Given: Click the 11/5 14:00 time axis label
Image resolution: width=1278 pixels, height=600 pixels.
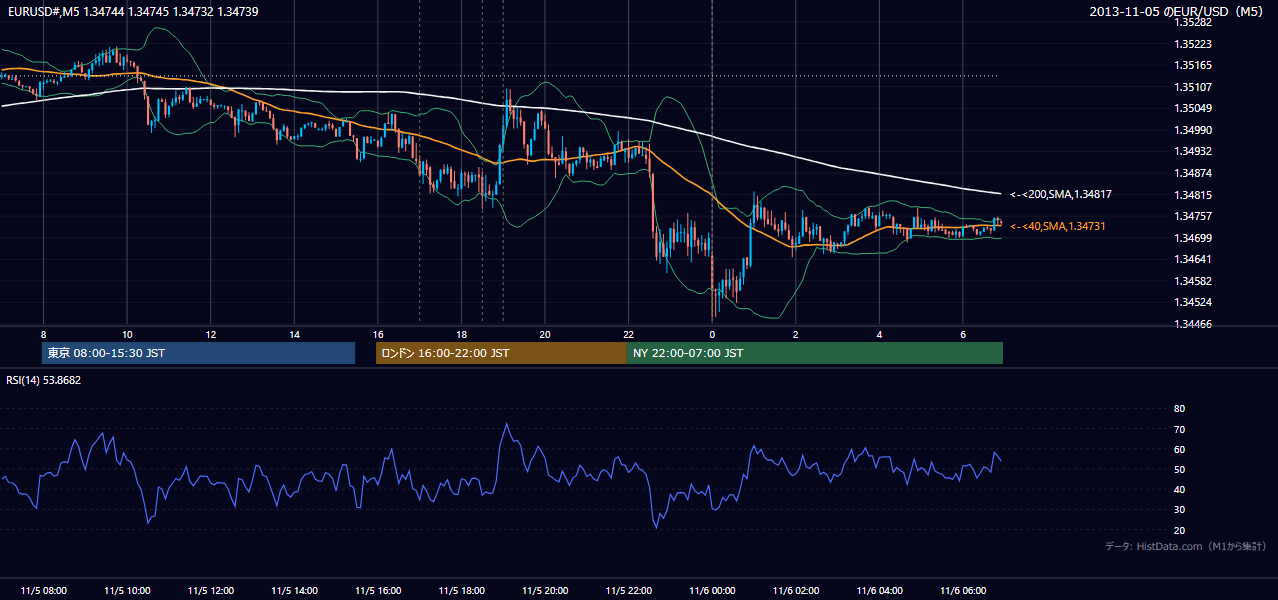Looking at the screenshot, I should click(x=294, y=590).
